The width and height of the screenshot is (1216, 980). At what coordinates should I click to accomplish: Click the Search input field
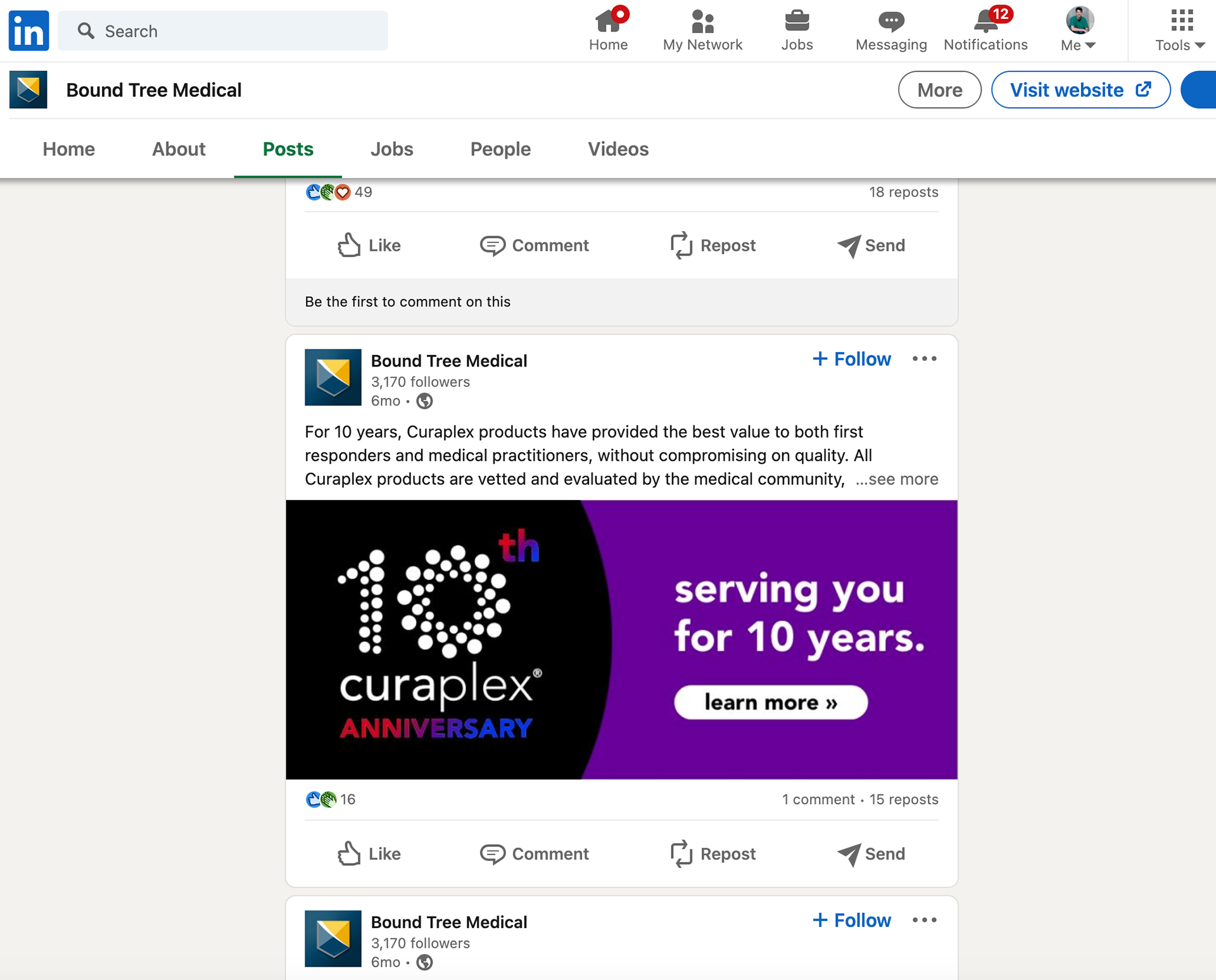tap(223, 30)
